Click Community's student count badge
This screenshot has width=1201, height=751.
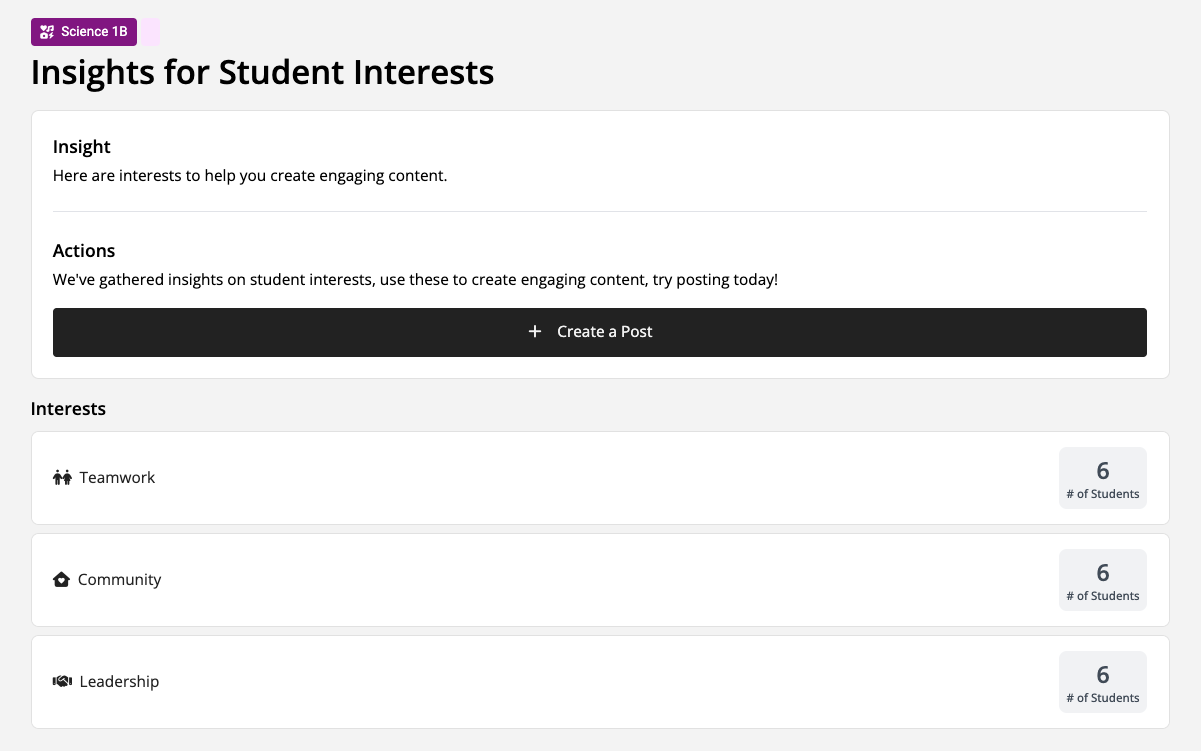click(x=1103, y=580)
